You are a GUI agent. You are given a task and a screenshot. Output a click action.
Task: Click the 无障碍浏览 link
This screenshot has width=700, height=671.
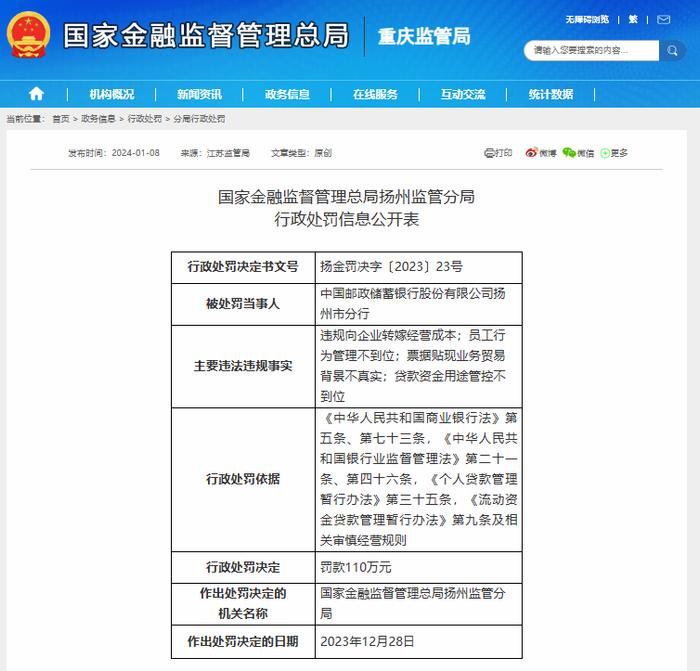[x=587, y=19]
